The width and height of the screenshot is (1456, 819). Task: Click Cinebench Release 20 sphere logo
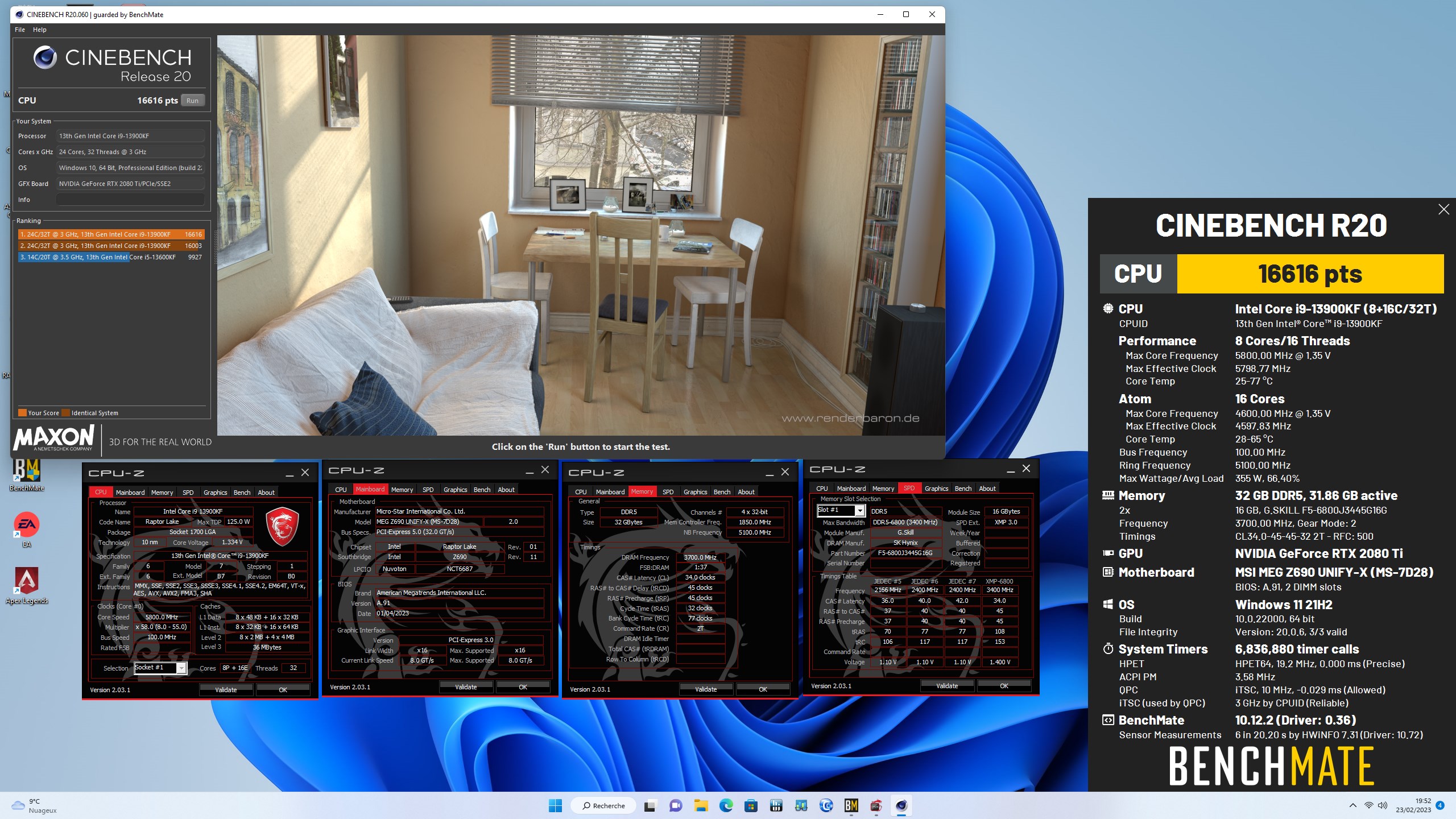click(45, 57)
